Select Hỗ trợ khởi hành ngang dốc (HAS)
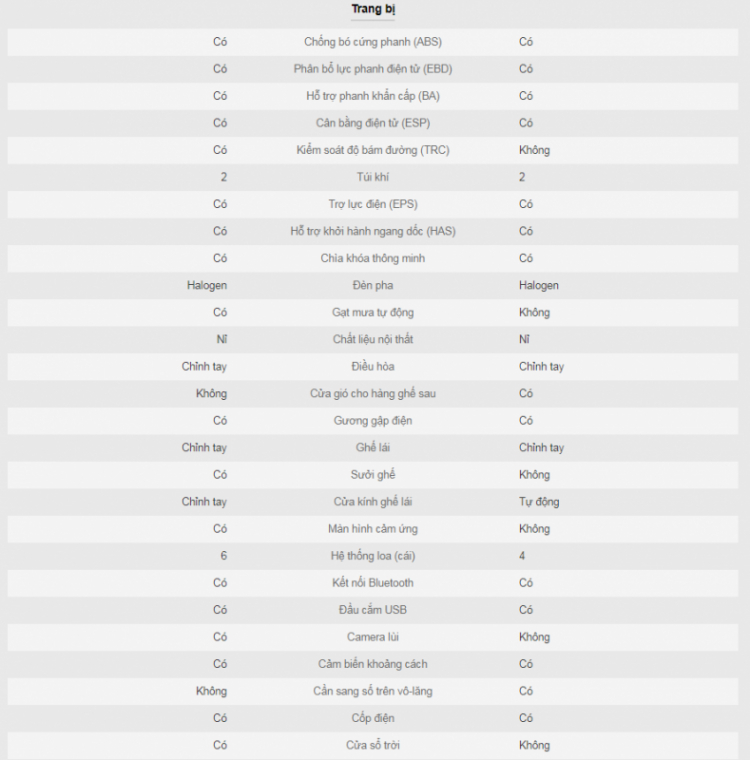Screen dimensions: 750x760 pos(373,231)
